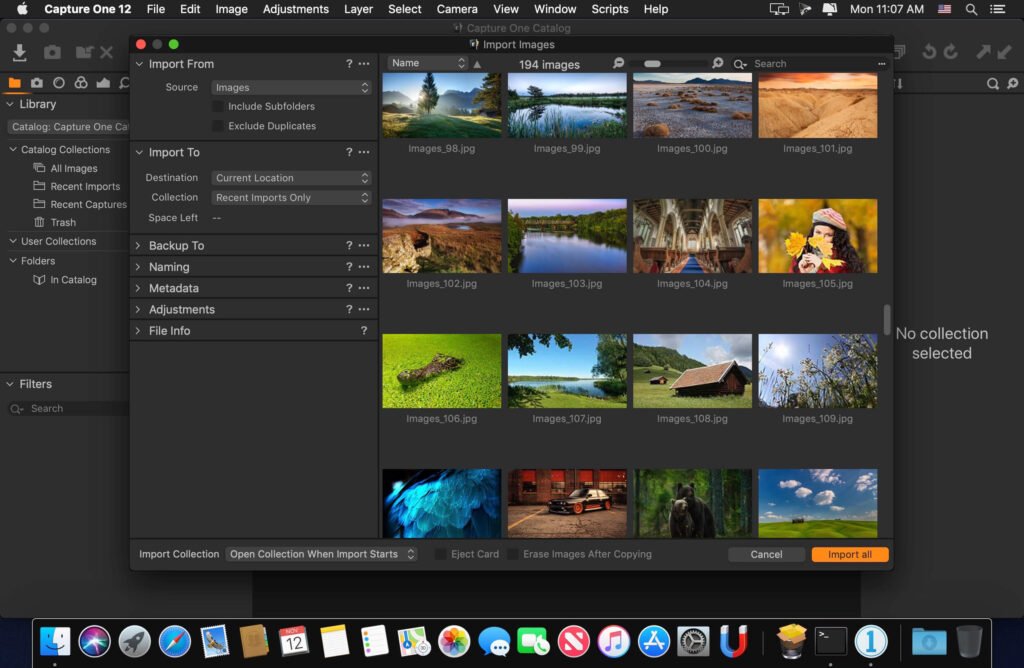
Task: Click the Cancel button
Action: (766, 553)
